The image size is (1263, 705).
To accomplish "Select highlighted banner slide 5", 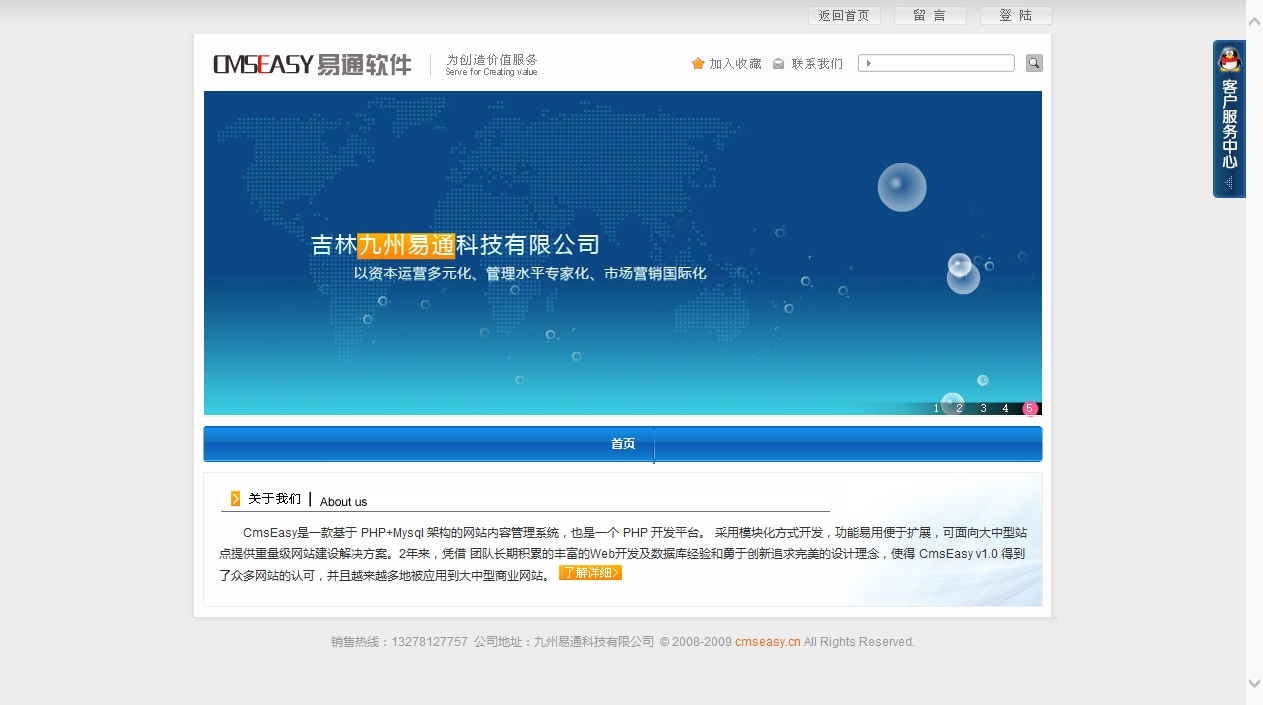I will 1029,408.
